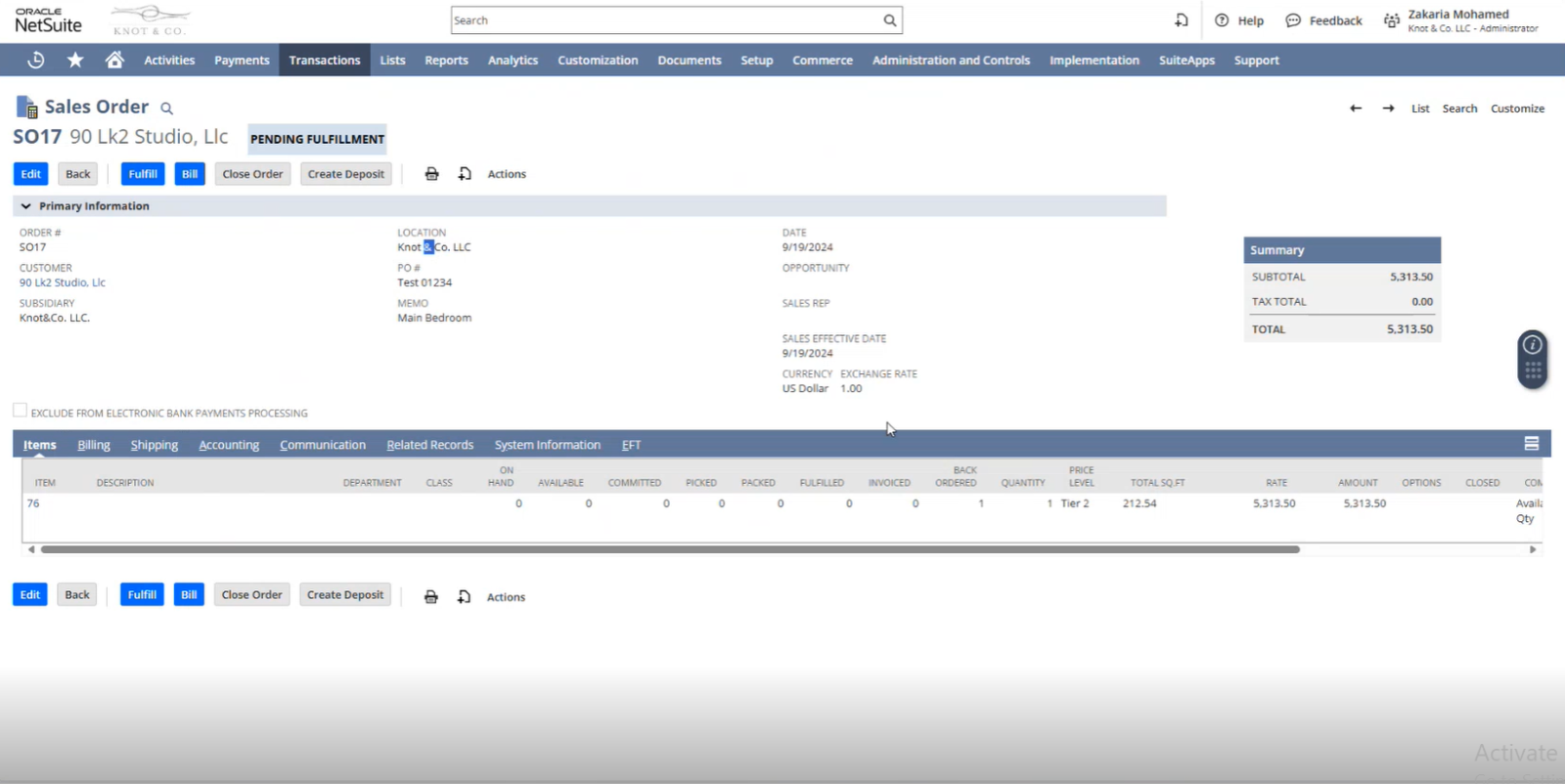Open the top Actions dropdown
The width and height of the screenshot is (1565, 784).
[506, 174]
